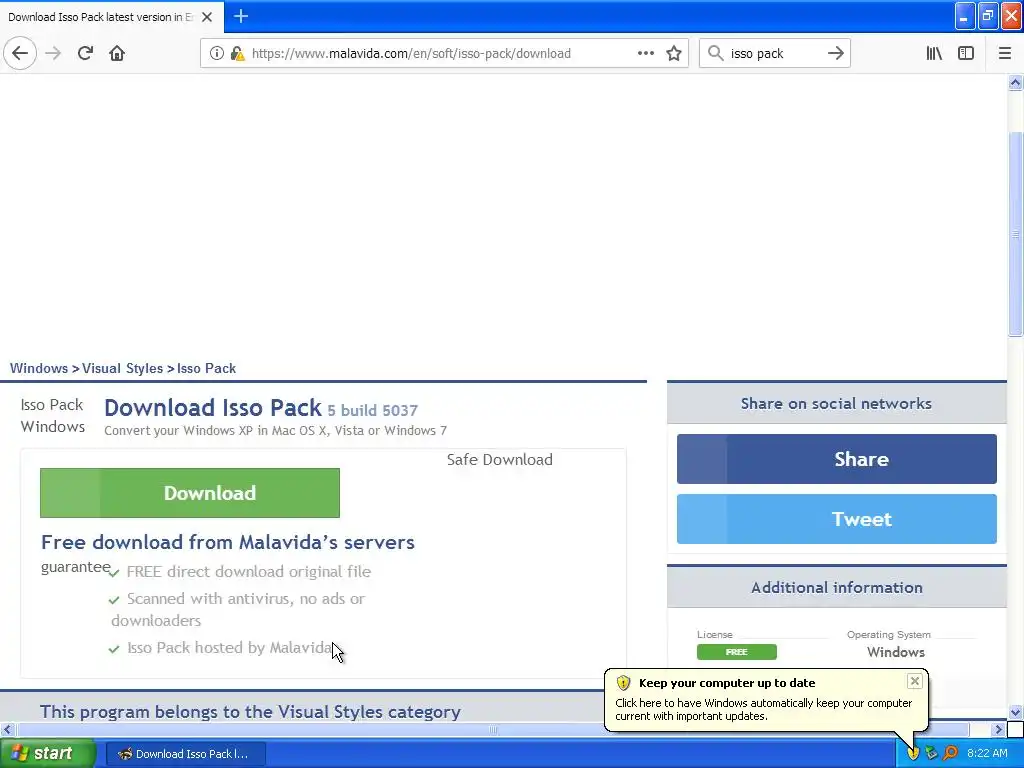Click the orange magnifier tray icon
Viewport: 1024px width, 768px height.
(950, 753)
